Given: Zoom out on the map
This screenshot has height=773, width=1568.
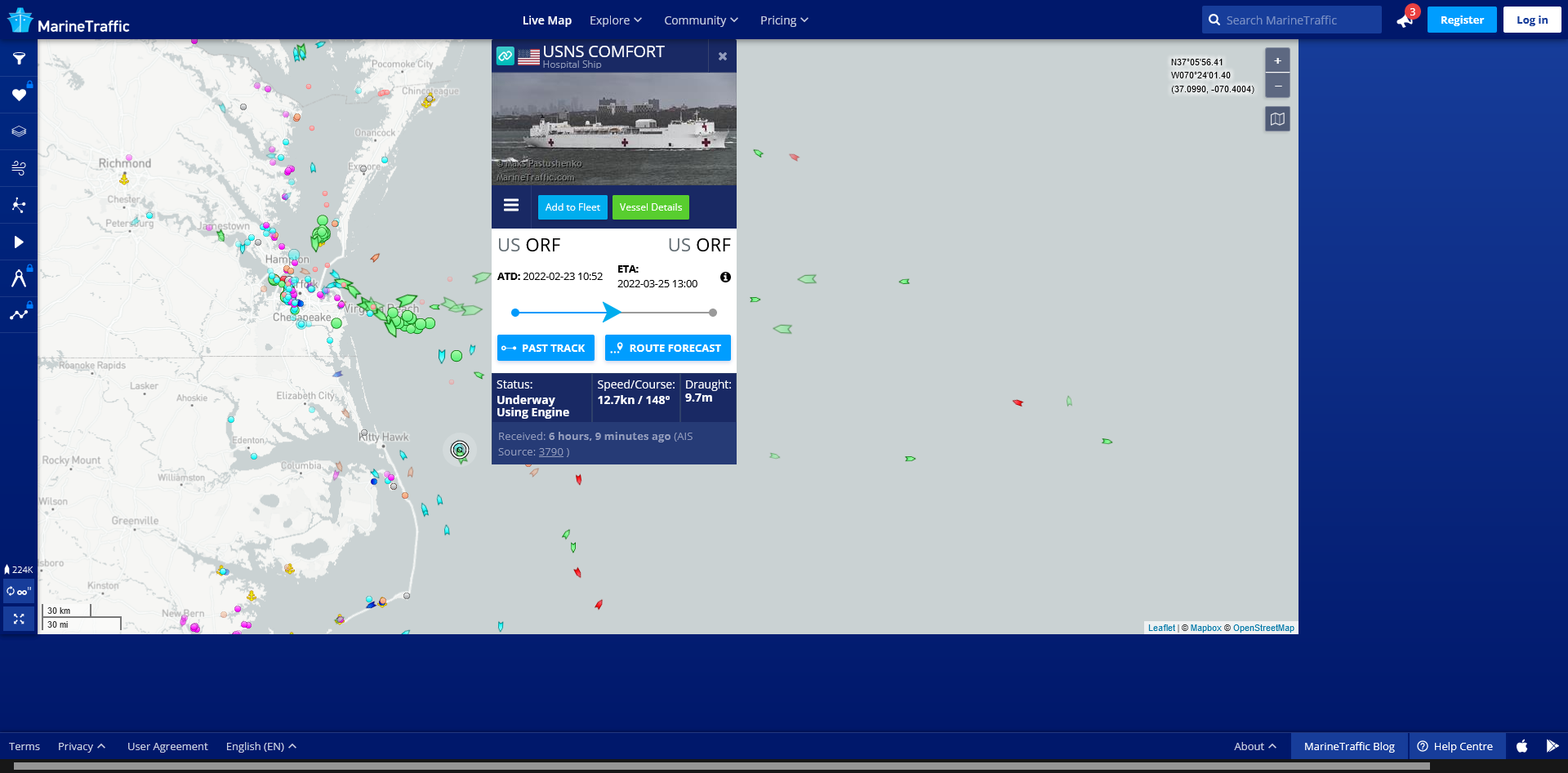Looking at the screenshot, I should tap(1277, 86).
